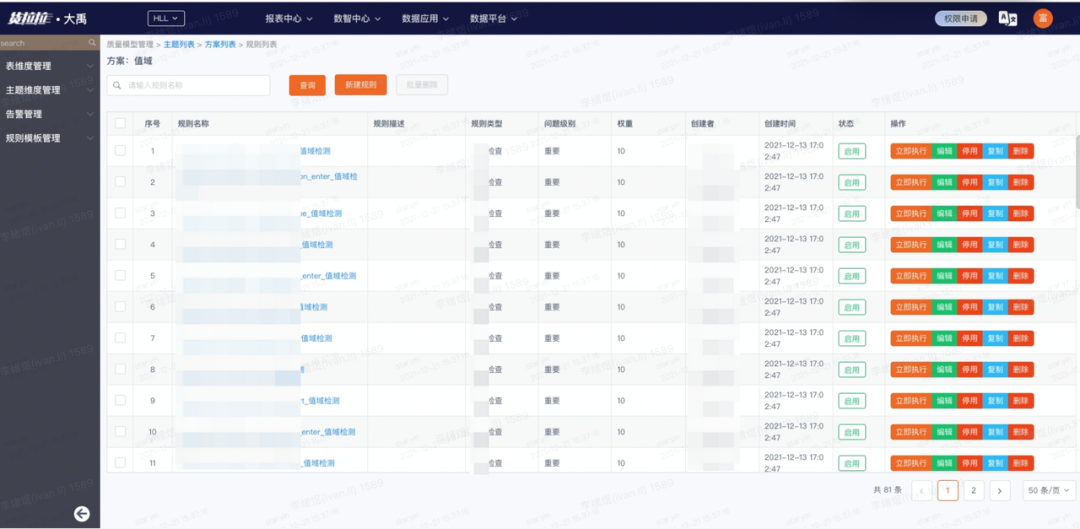
Task: Click 编辑 for row 2
Action: point(944,182)
